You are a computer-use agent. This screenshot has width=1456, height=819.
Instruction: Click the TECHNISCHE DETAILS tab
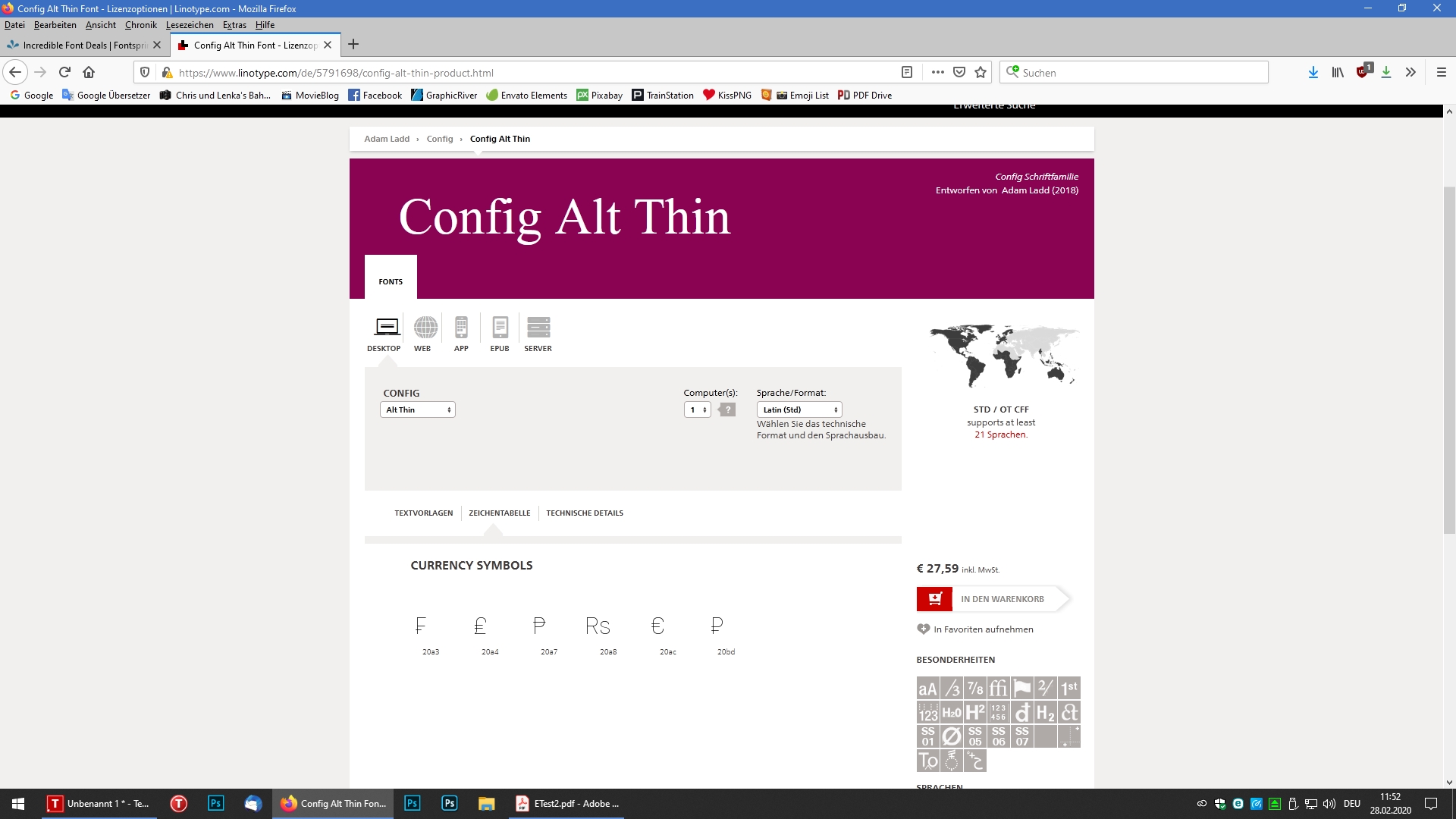584,512
